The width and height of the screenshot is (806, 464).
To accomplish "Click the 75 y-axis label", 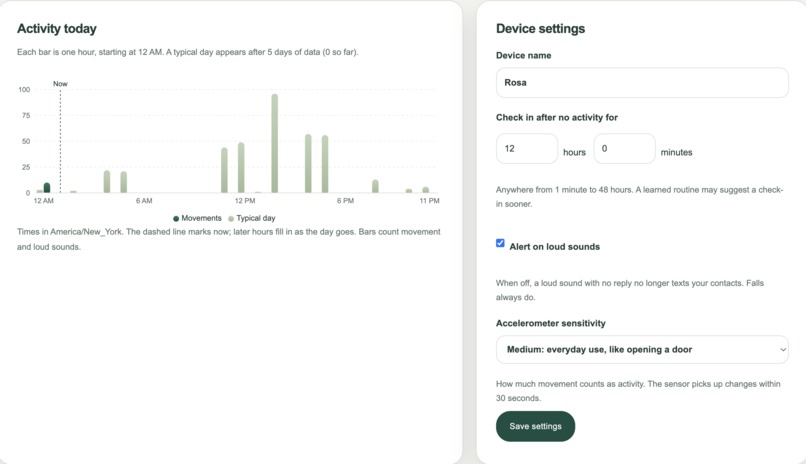I will (x=26, y=116).
